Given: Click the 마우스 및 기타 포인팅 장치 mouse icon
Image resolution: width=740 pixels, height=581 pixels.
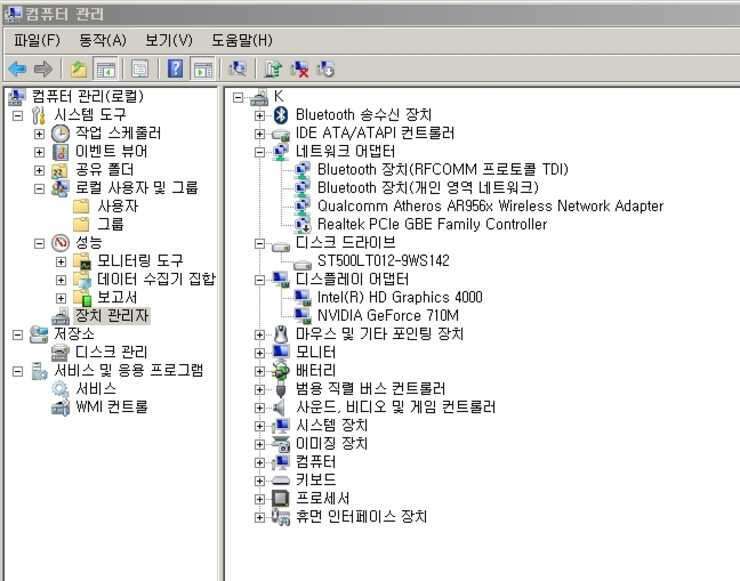Looking at the screenshot, I should (x=281, y=335).
